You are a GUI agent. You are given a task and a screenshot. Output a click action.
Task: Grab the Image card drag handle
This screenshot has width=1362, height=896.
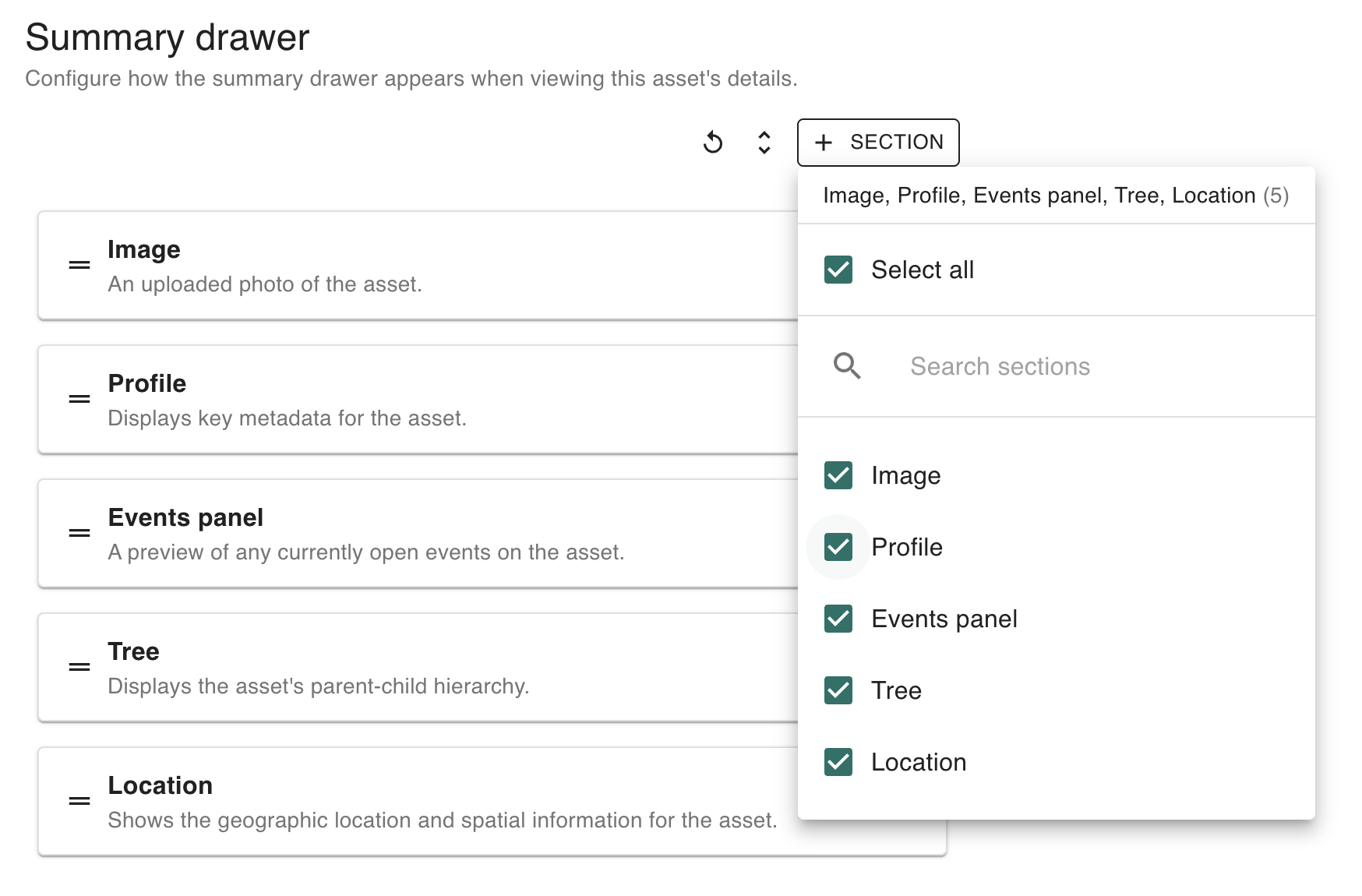(x=79, y=266)
